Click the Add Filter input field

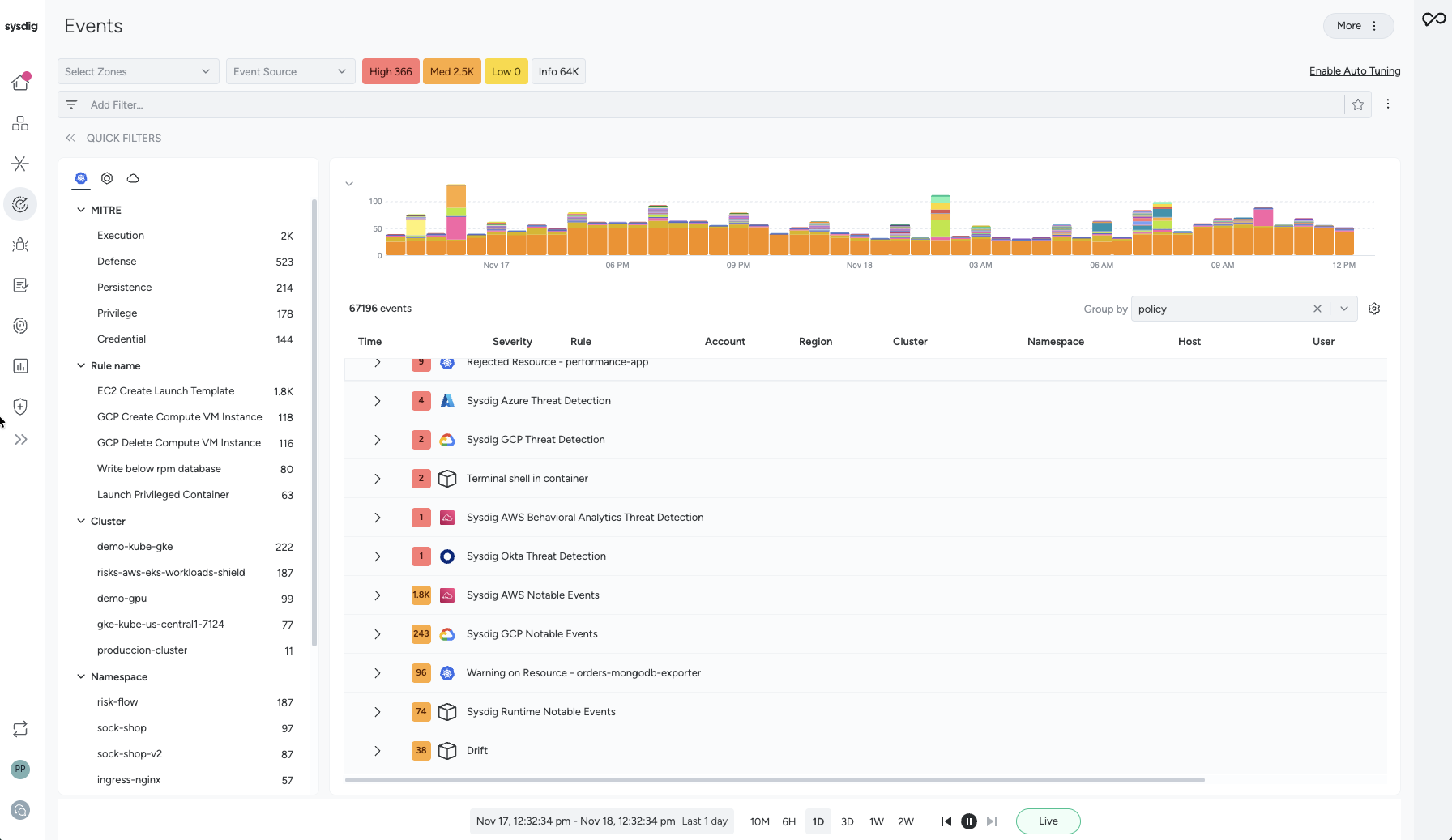click(x=713, y=104)
